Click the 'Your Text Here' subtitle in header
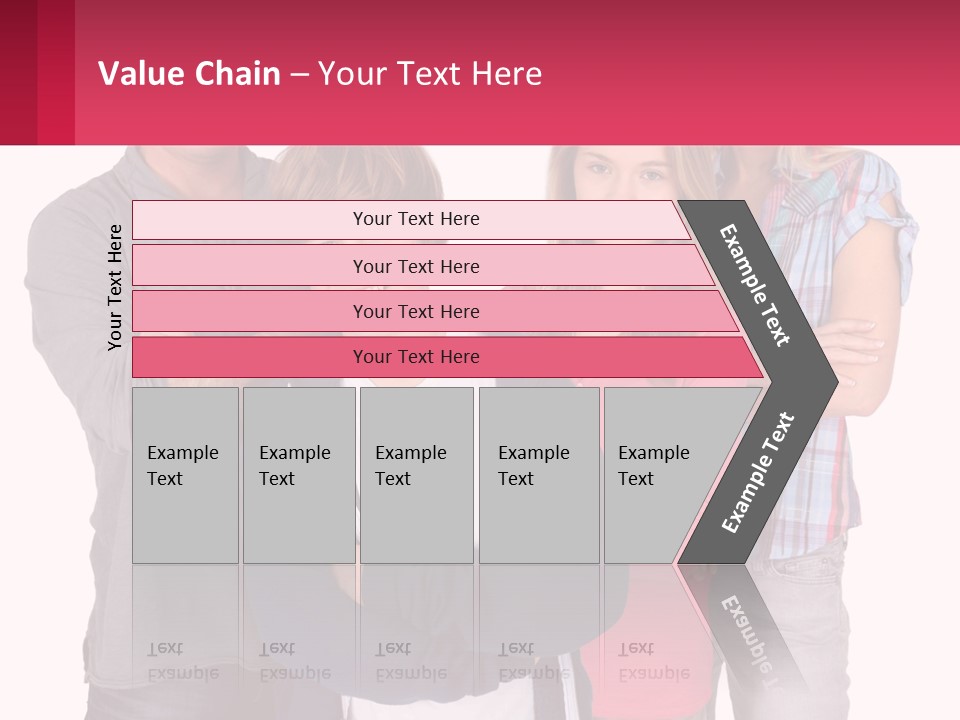 coord(430,73)
